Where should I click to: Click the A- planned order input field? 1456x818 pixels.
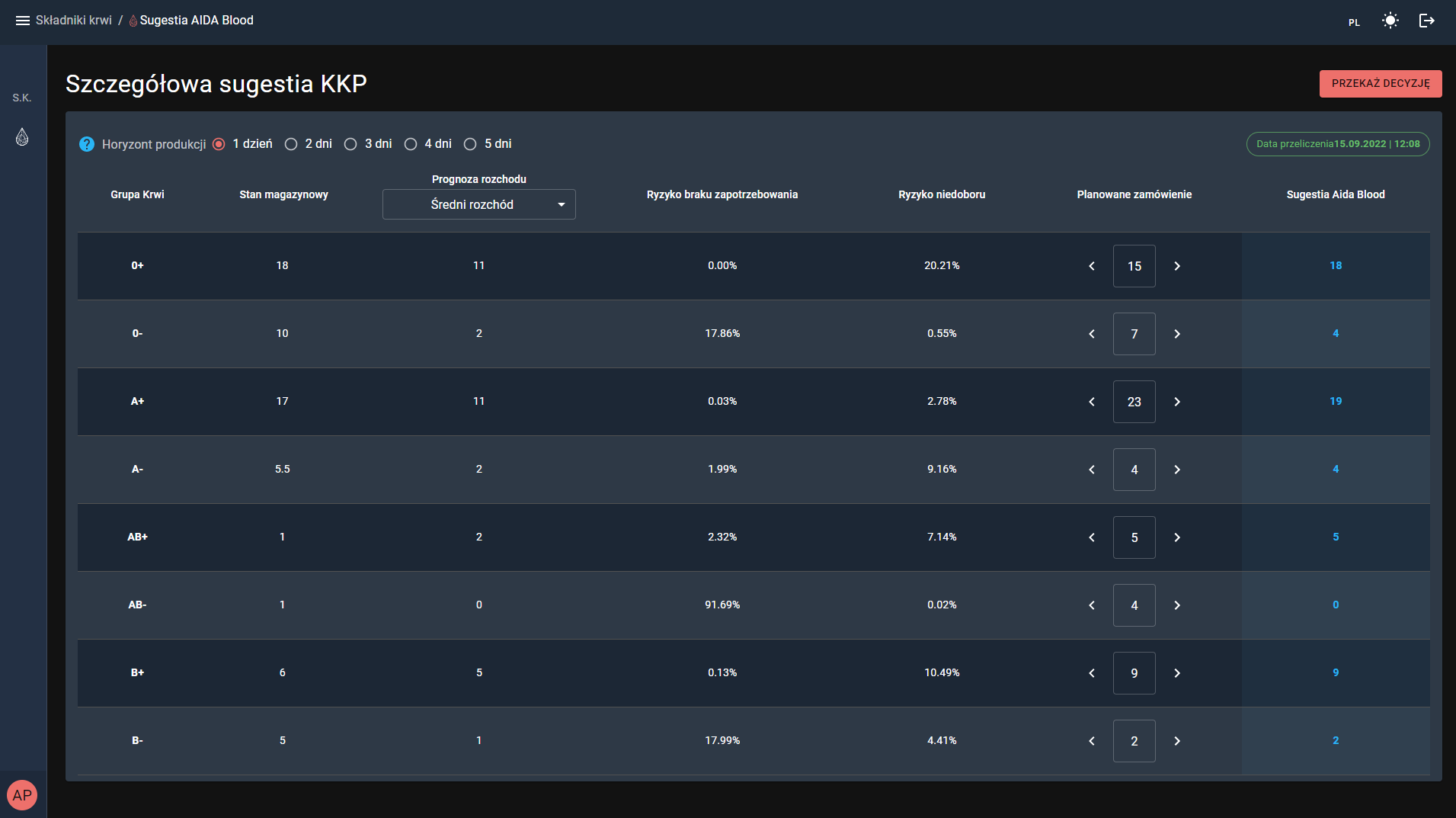point(1134,470)
